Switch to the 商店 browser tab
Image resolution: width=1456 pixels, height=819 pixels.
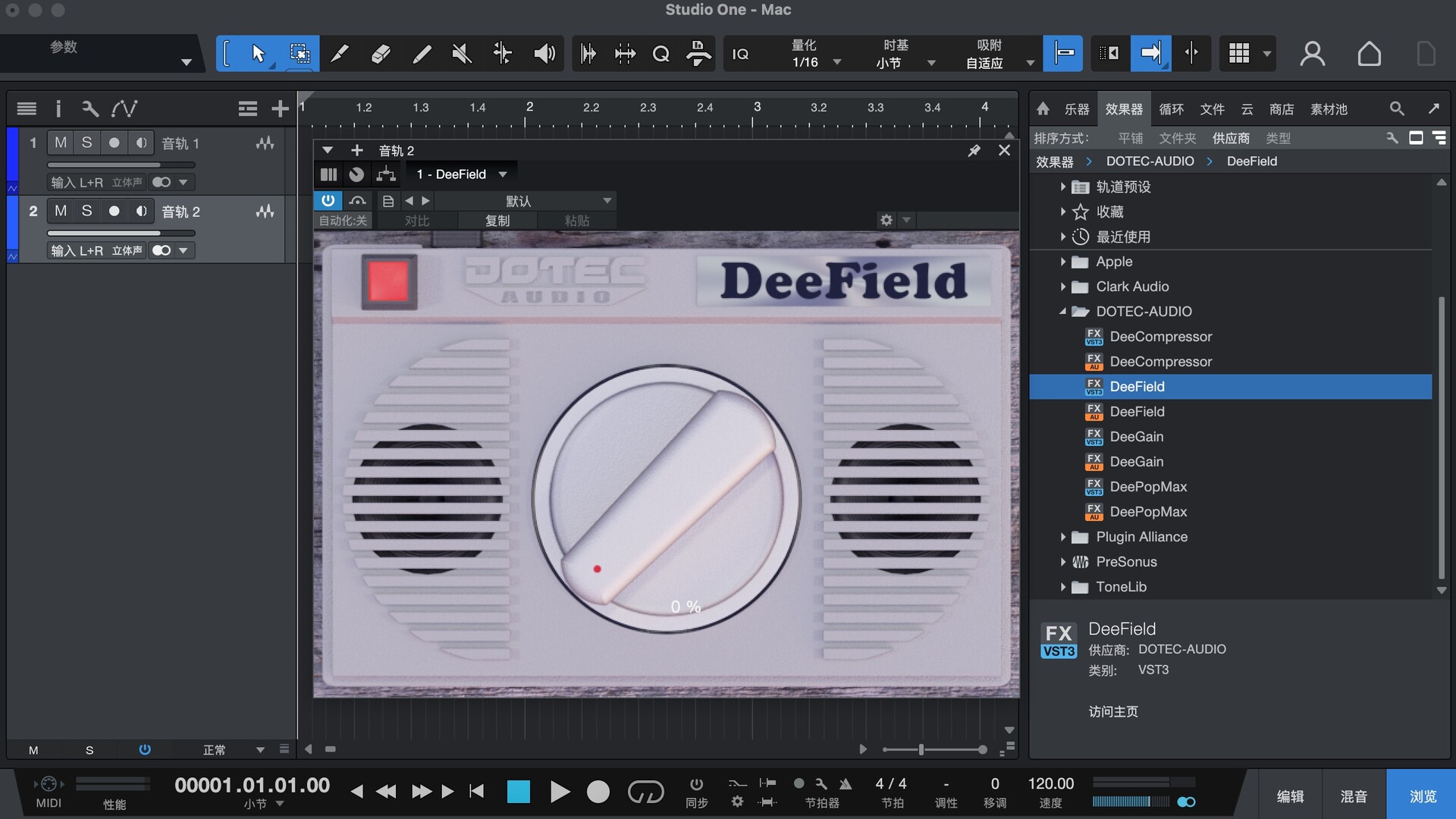point(1282,109)
